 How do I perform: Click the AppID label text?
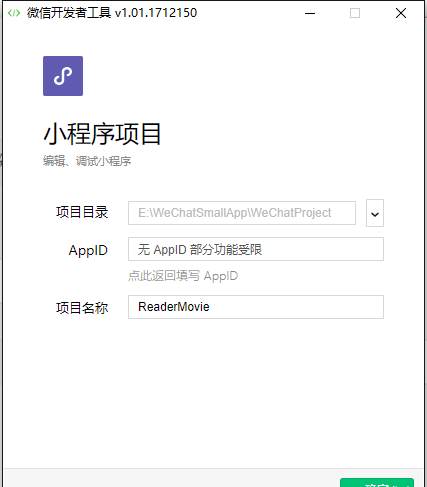[88, 250]
